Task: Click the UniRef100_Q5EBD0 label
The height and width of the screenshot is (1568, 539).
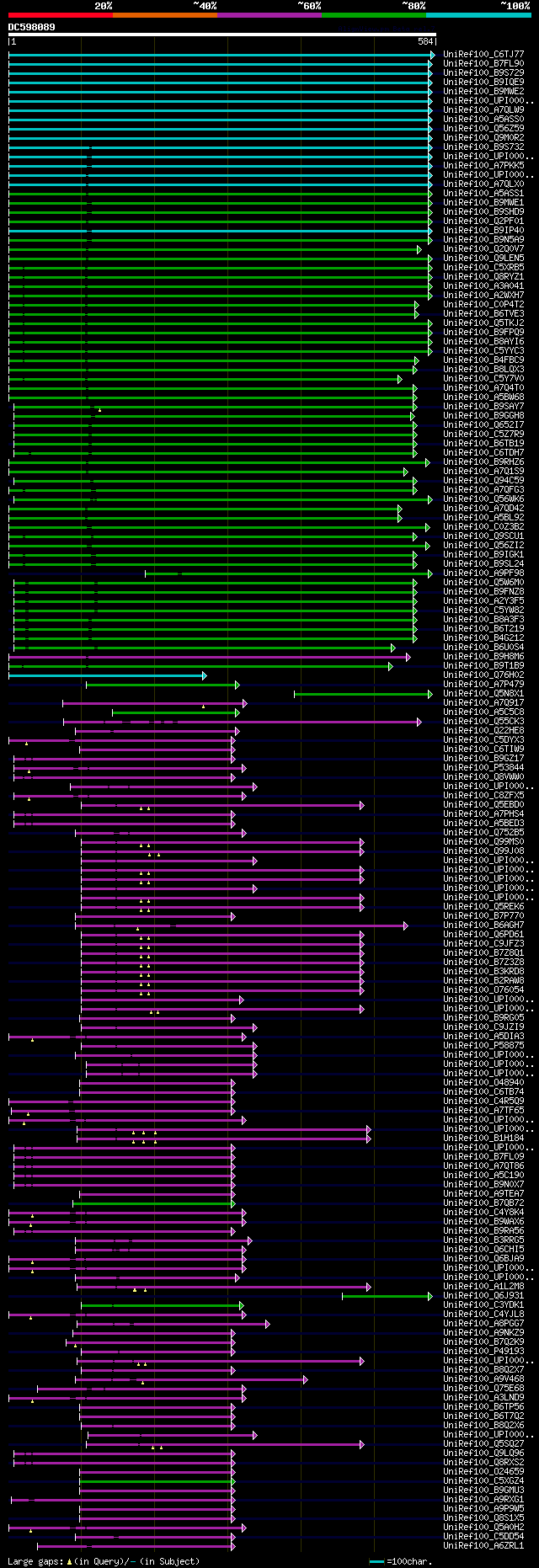Action: (483, 805)
